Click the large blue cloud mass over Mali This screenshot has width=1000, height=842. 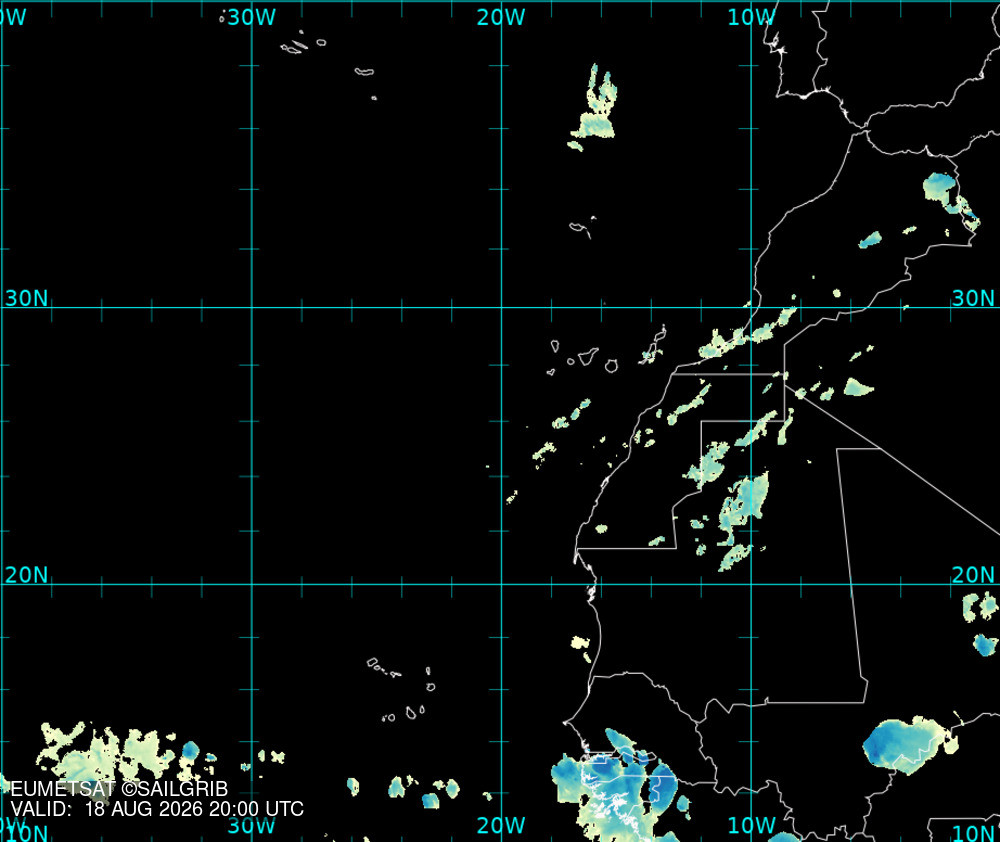tap(909, 745)
